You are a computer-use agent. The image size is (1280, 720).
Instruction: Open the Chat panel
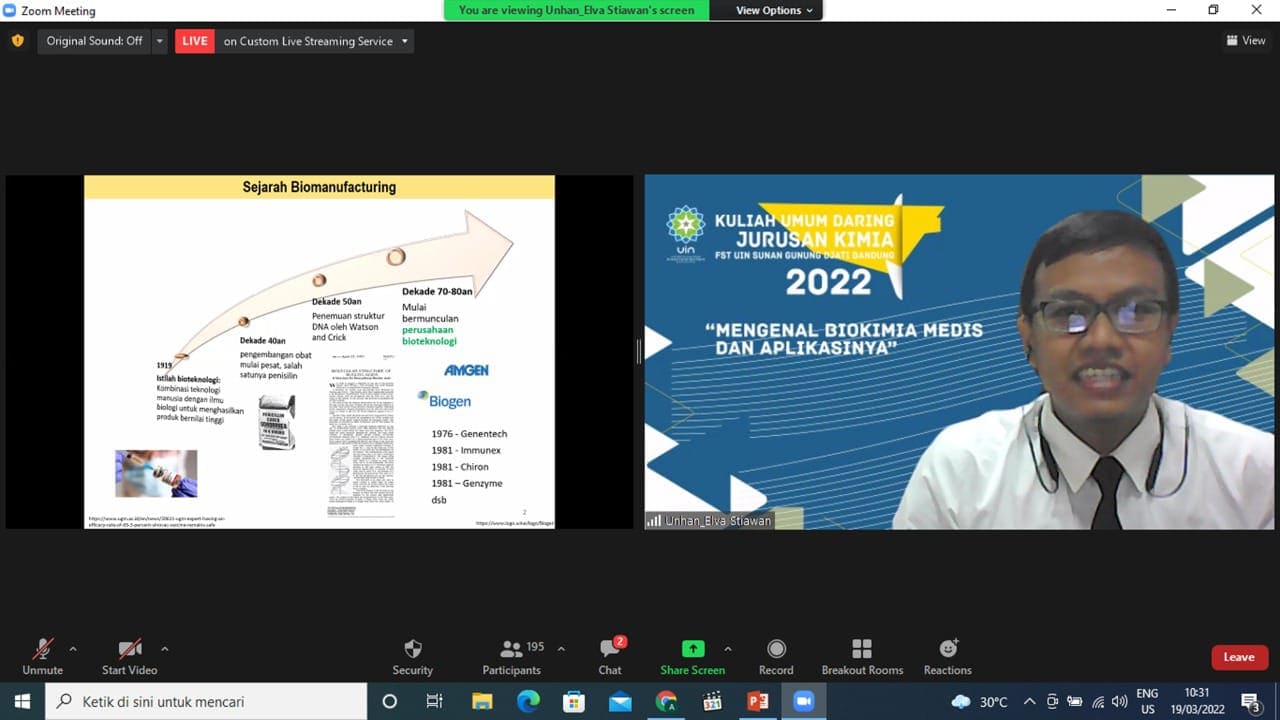[x=610, y=649]
